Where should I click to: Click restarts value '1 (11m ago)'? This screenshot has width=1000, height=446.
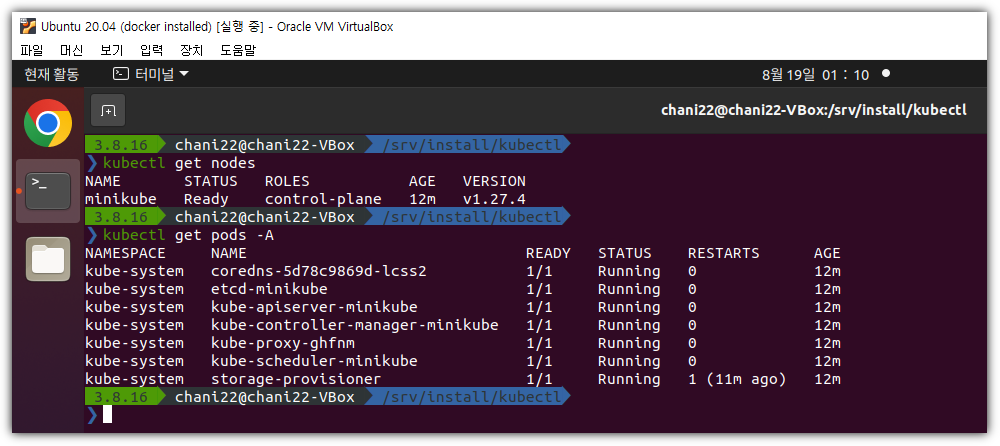(737, 379)
